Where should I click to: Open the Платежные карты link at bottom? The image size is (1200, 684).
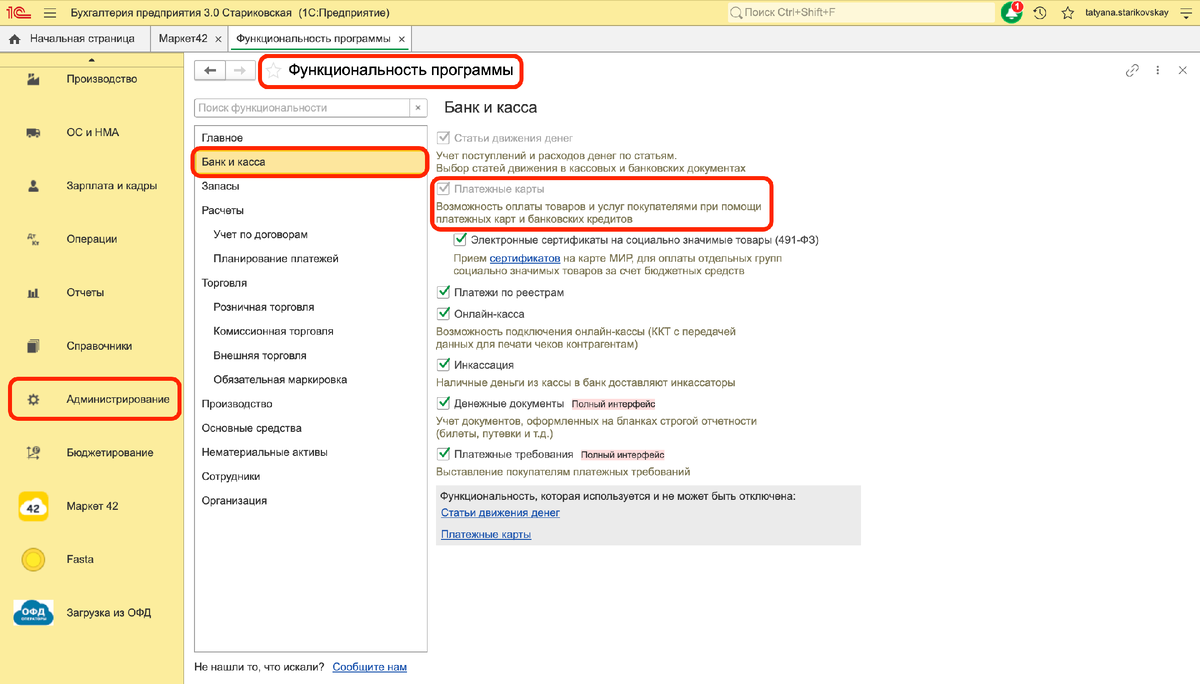coord(486,535)
